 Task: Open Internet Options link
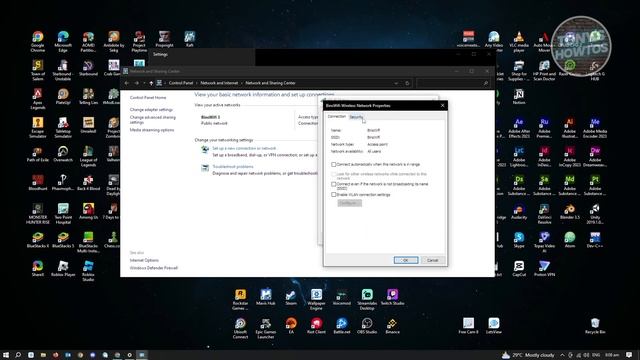click(144, 260)
